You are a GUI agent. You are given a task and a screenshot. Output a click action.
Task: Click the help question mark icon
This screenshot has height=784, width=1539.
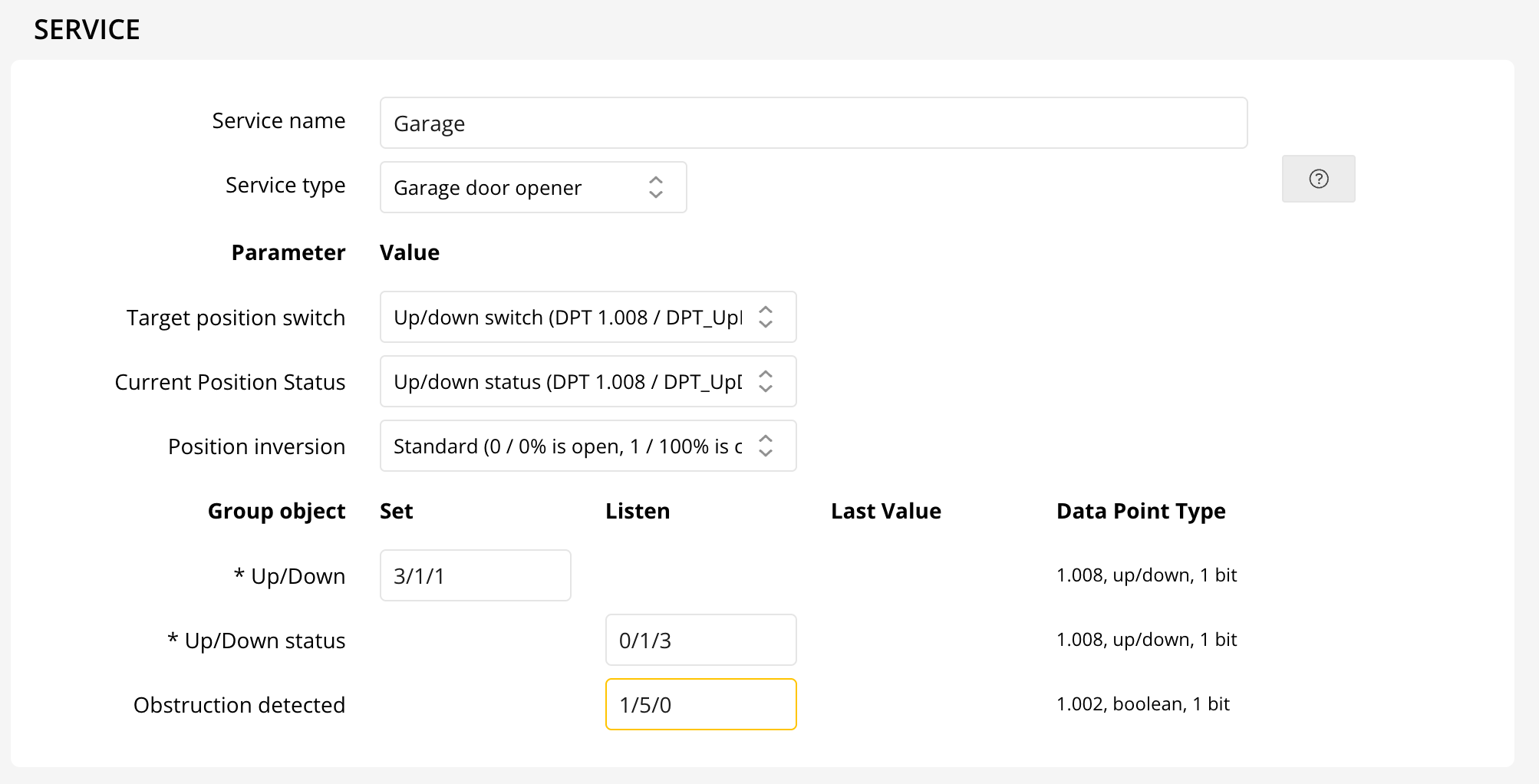1318,179
